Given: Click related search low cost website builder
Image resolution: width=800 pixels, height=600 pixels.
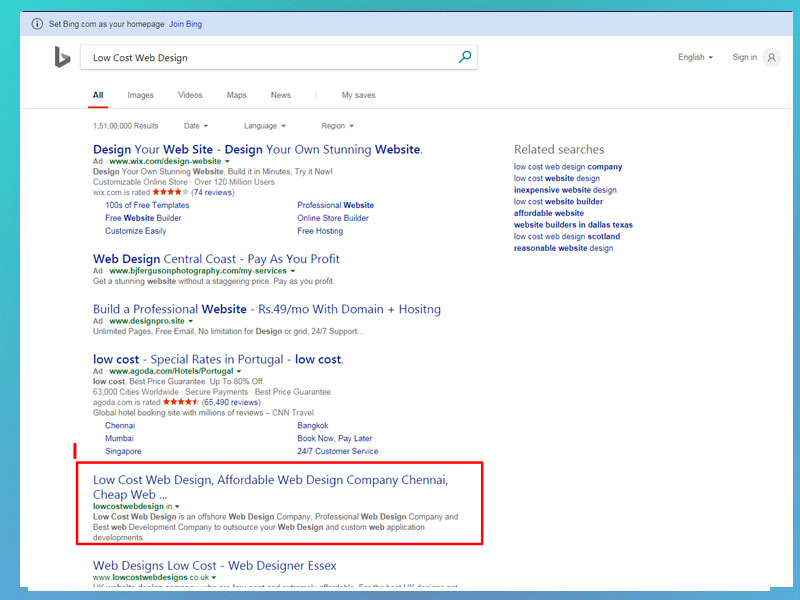Looking at the screenshot, I should pos(558,202).
